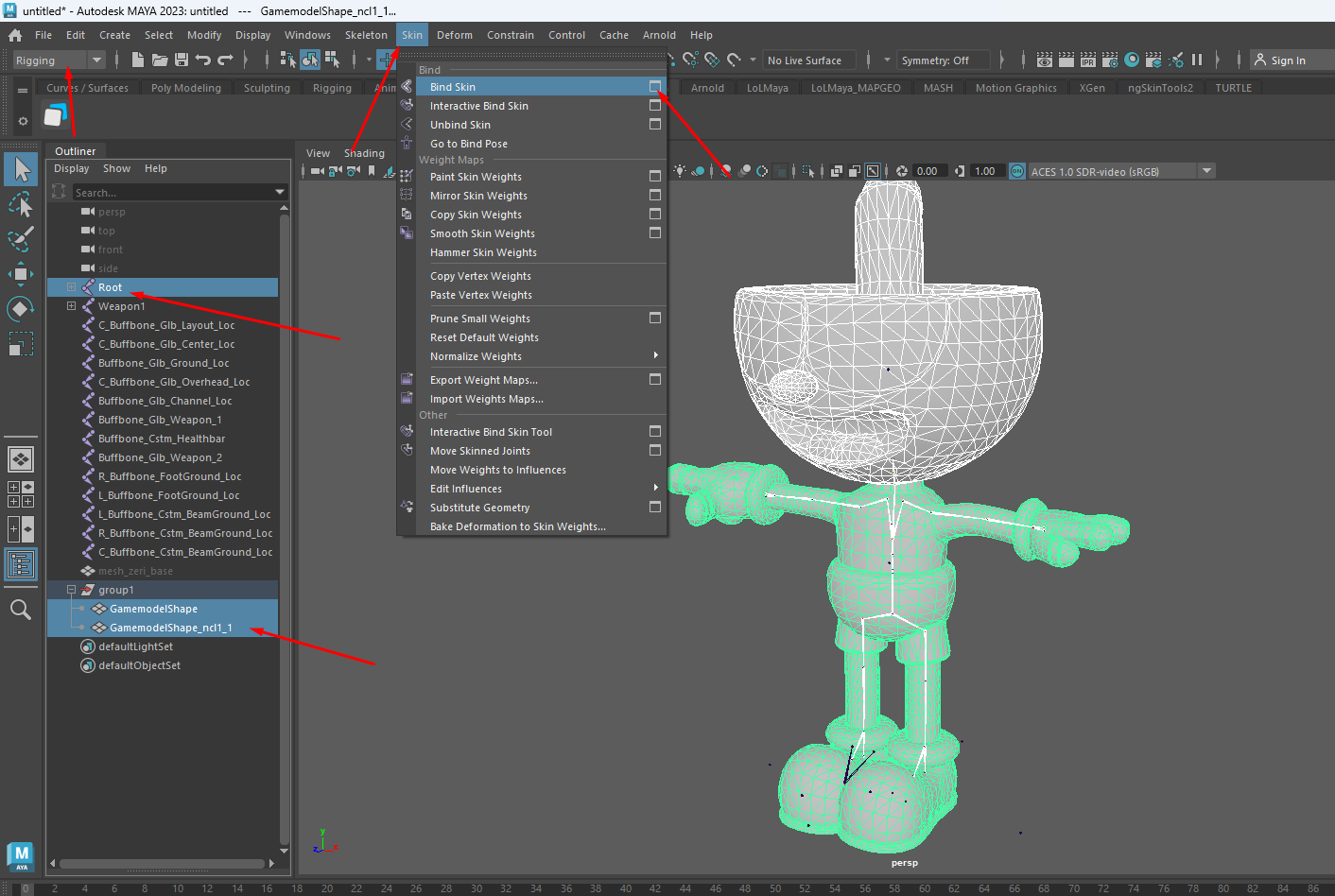Toggle pause Viewport 2 display update
Viewport: 1335px width, 896px height.
pos(1197,60)
